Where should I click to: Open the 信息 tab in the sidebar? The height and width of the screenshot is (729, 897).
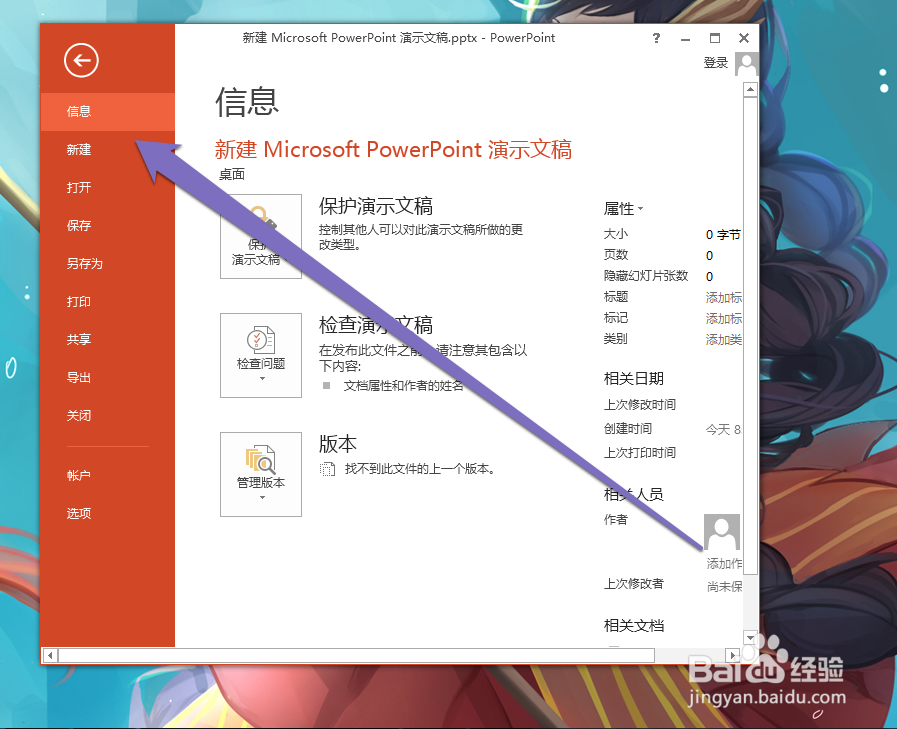(x=108, y=112)
